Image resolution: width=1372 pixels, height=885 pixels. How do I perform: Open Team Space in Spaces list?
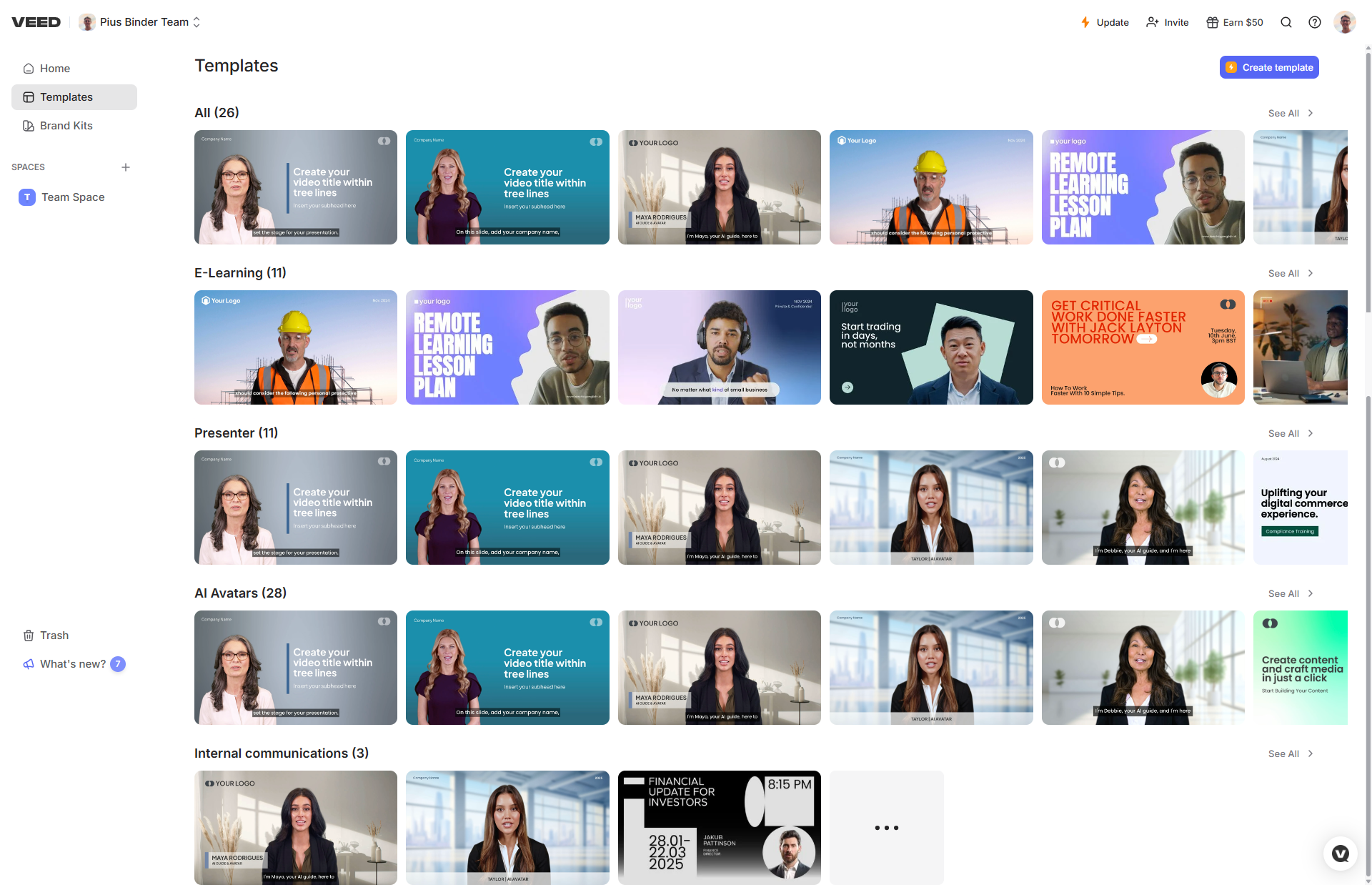(x=72, y=197)
